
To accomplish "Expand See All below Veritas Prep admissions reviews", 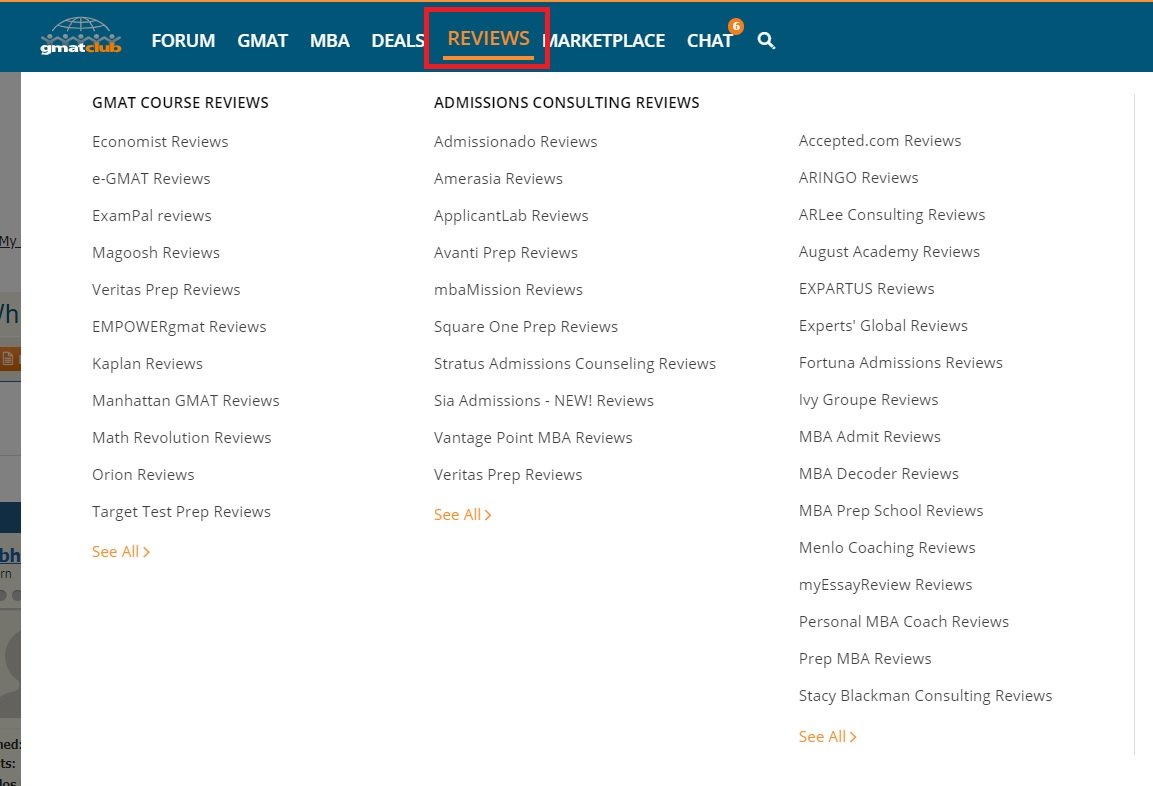I will (x=462, y=515).
